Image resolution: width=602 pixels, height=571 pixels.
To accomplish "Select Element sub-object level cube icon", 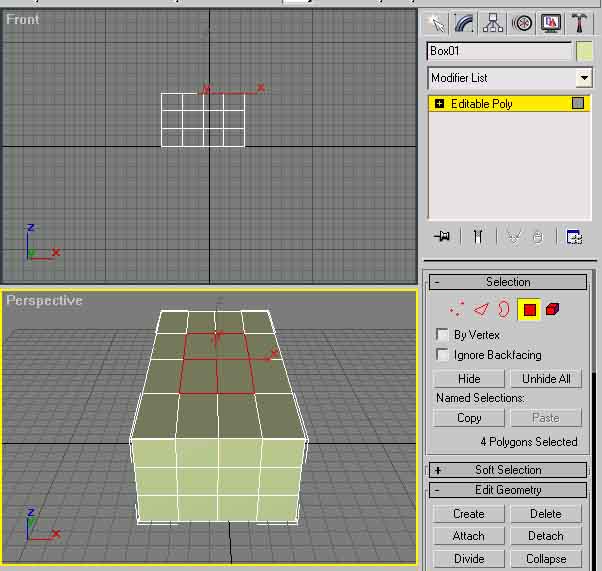I will point(553,310).
